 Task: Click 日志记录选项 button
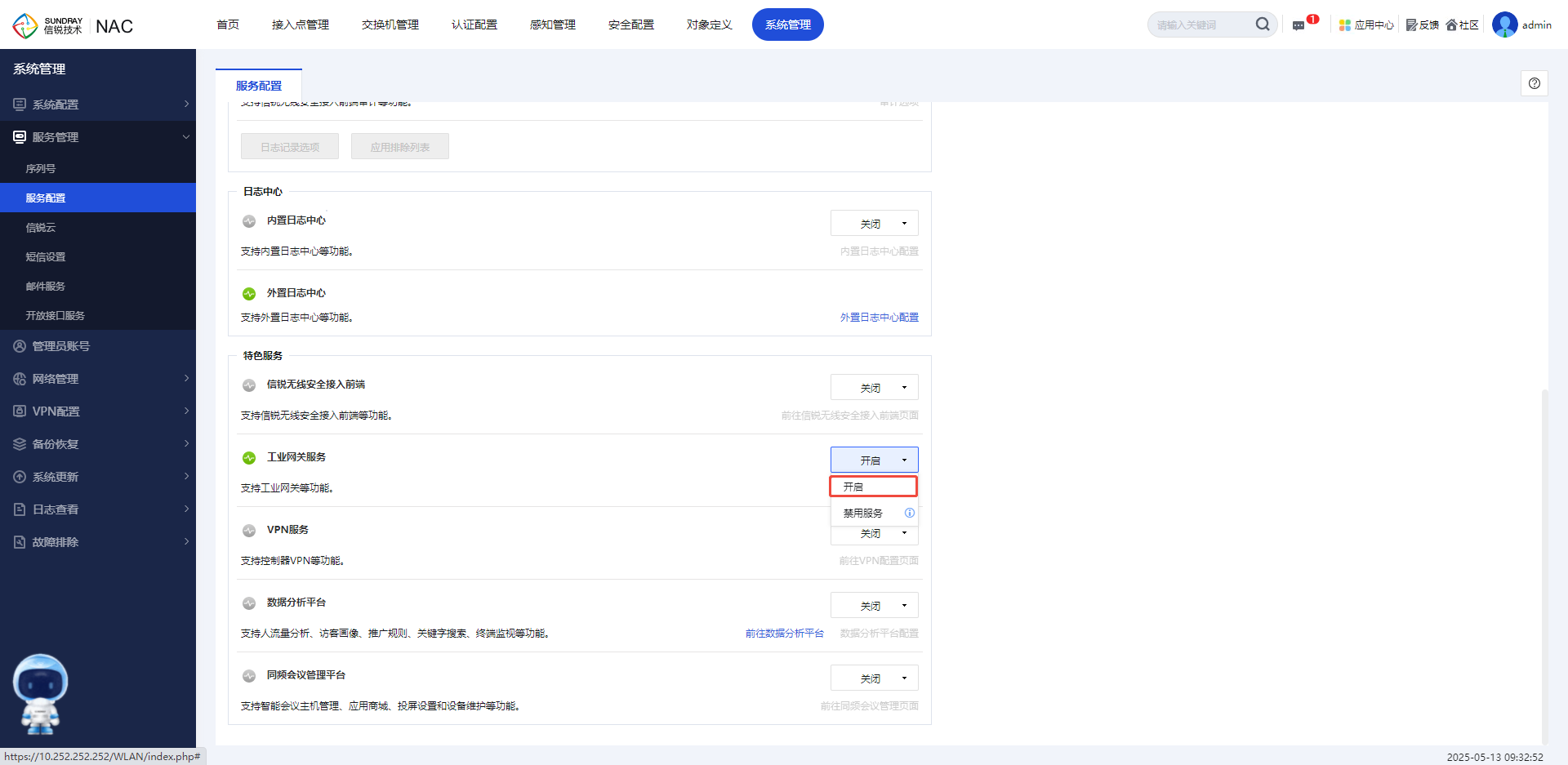click(x=290, y=146)
